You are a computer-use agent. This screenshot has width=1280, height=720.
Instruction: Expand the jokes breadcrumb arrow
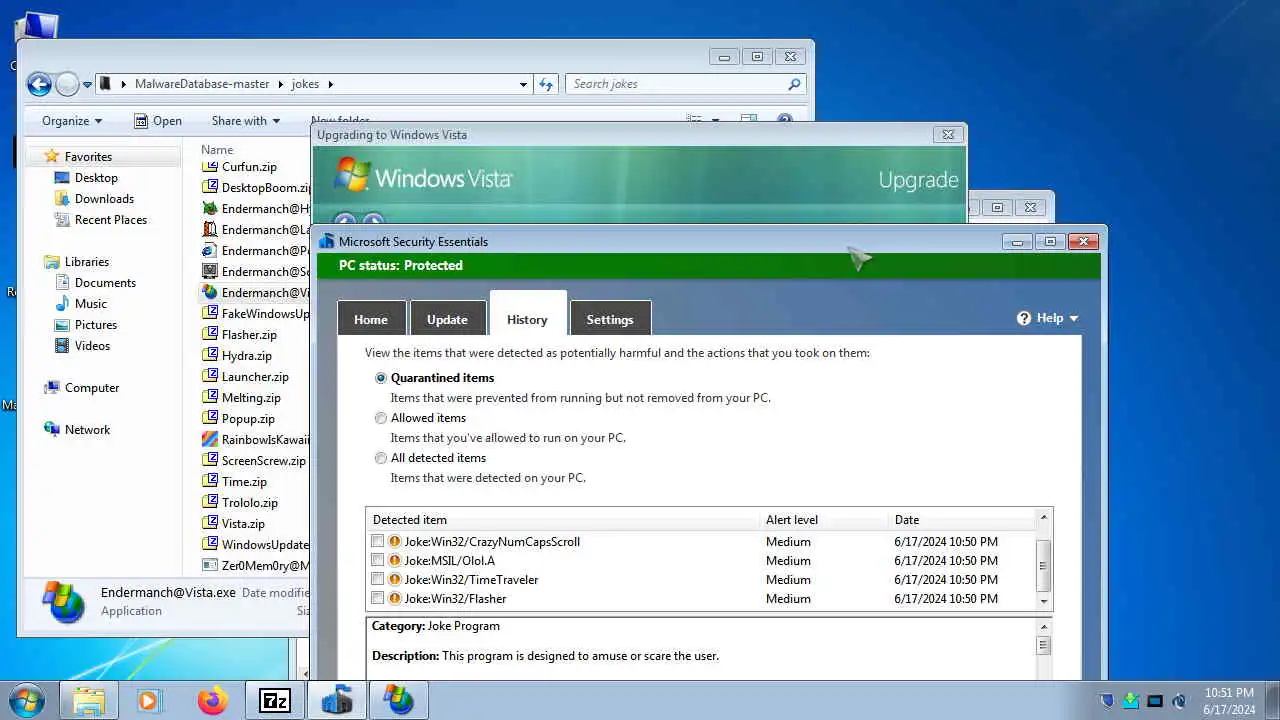point(330,85)
